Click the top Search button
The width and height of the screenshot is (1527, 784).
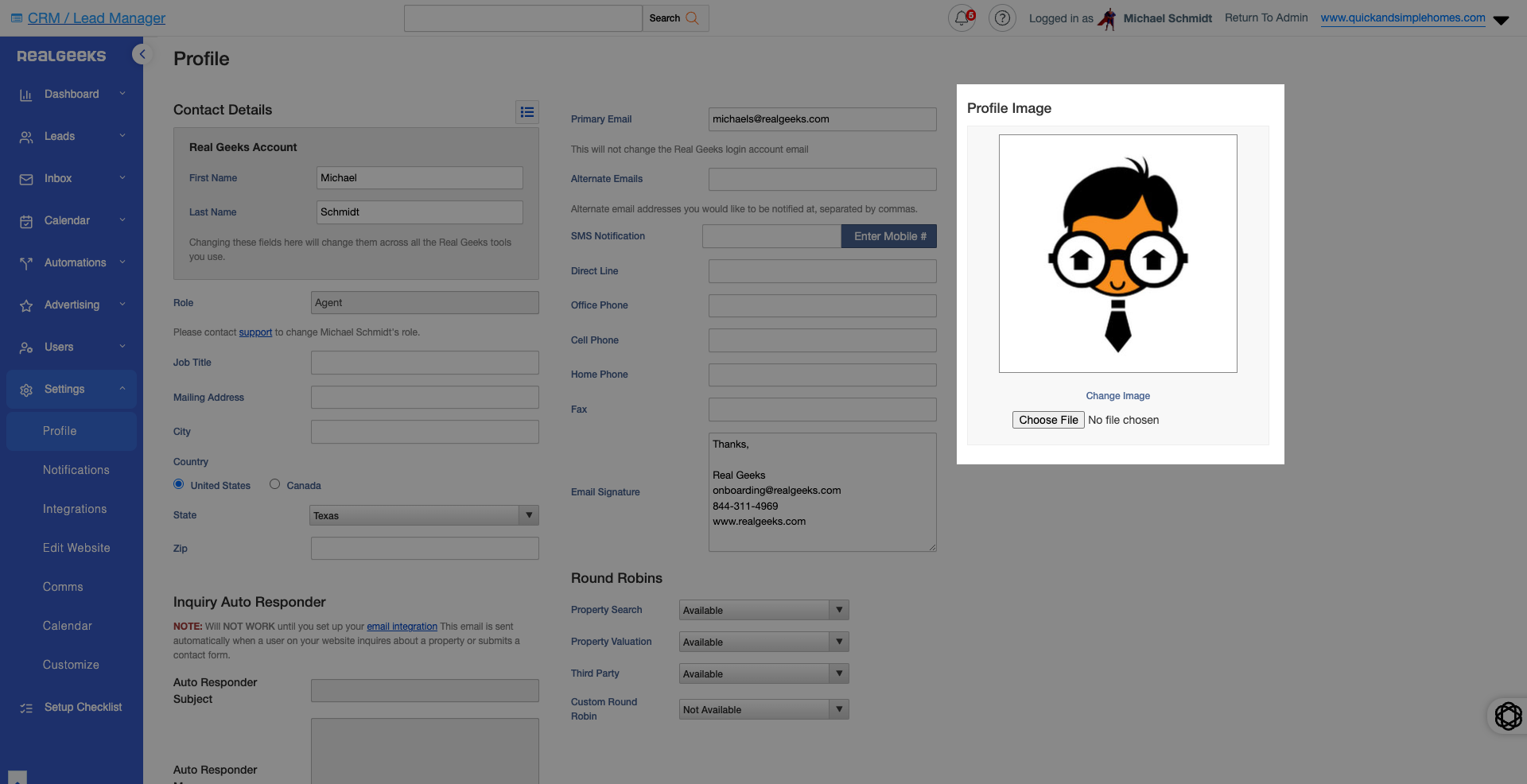point(675,18)
